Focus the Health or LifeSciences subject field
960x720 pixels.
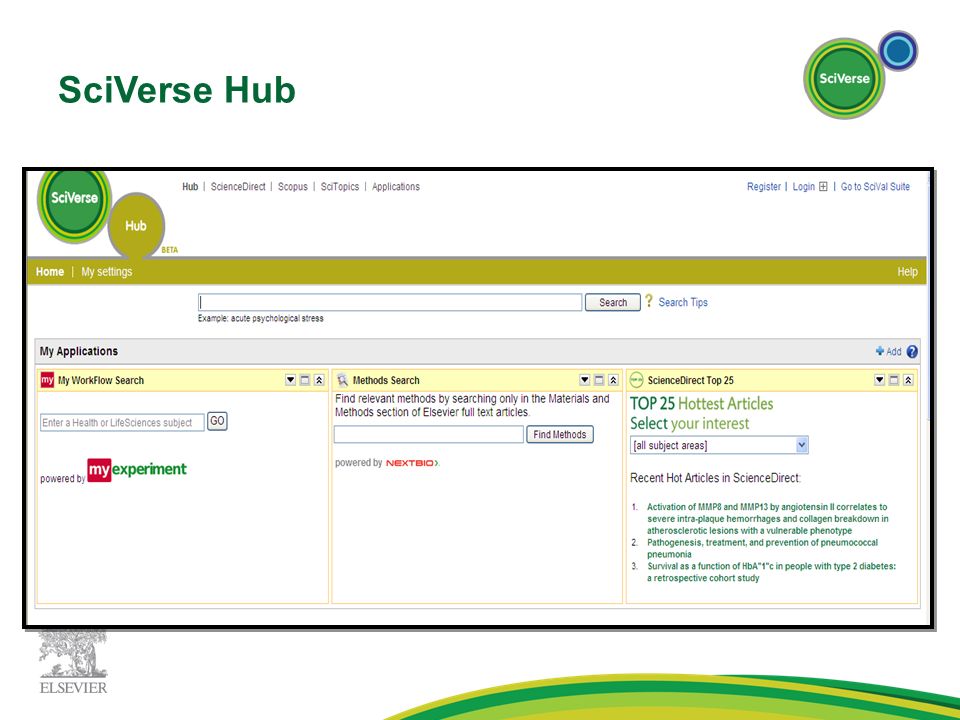[122, 422]
